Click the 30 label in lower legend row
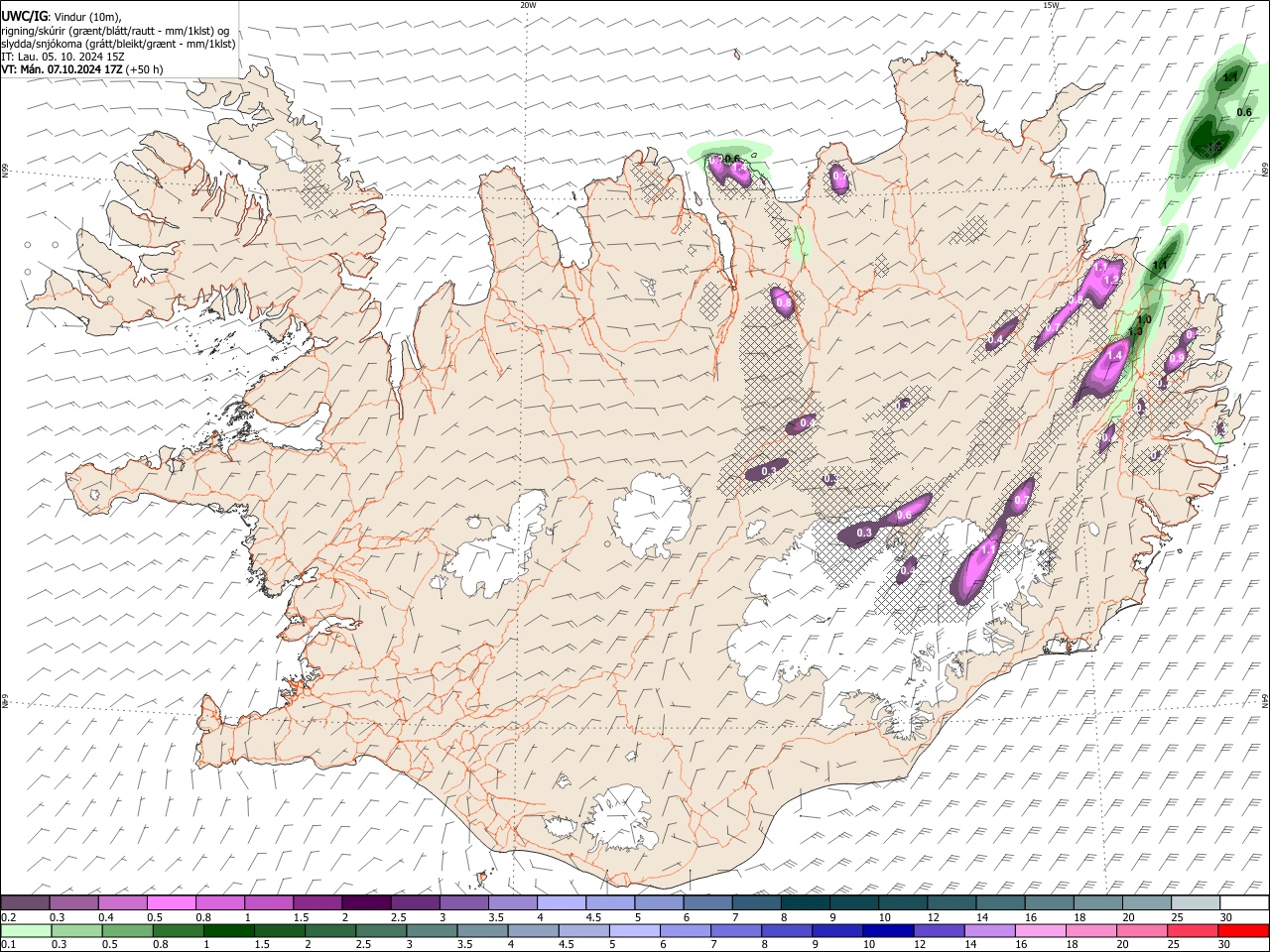Image resolution: width=1270 pixels, height=952 pixels. coord(1225,944)
